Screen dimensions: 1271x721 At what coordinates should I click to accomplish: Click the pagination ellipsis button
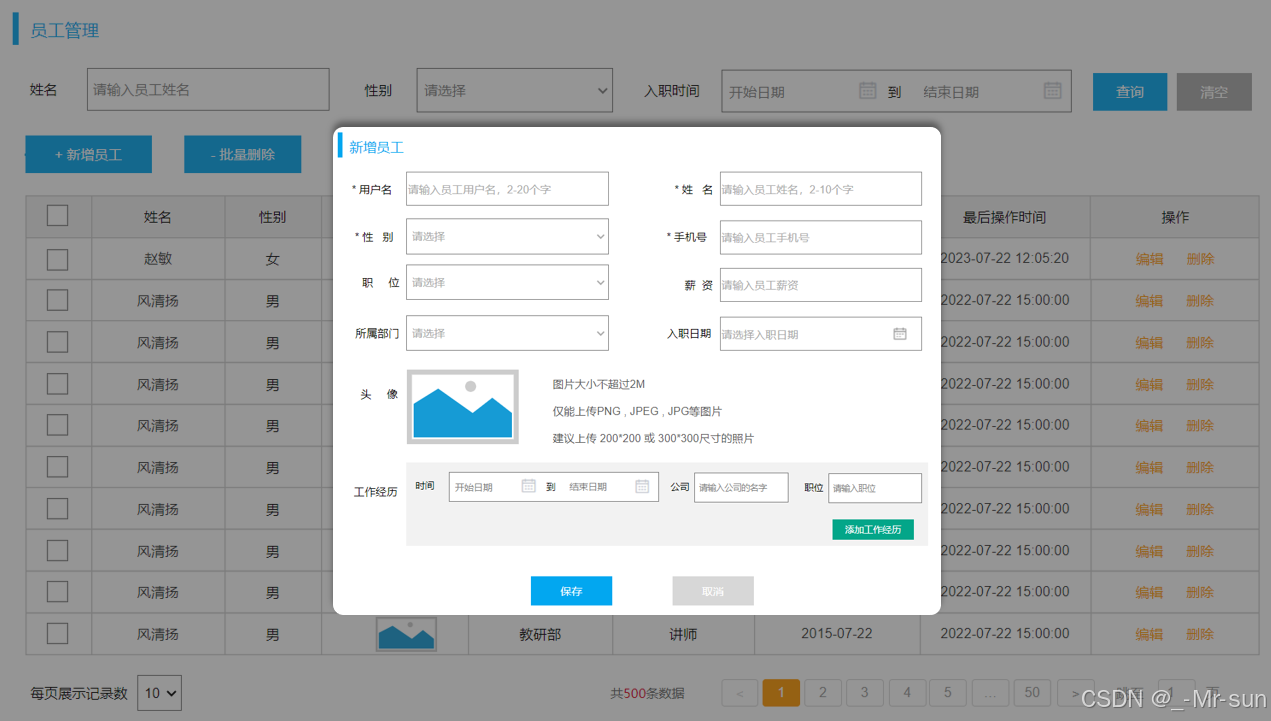[990, 692]
